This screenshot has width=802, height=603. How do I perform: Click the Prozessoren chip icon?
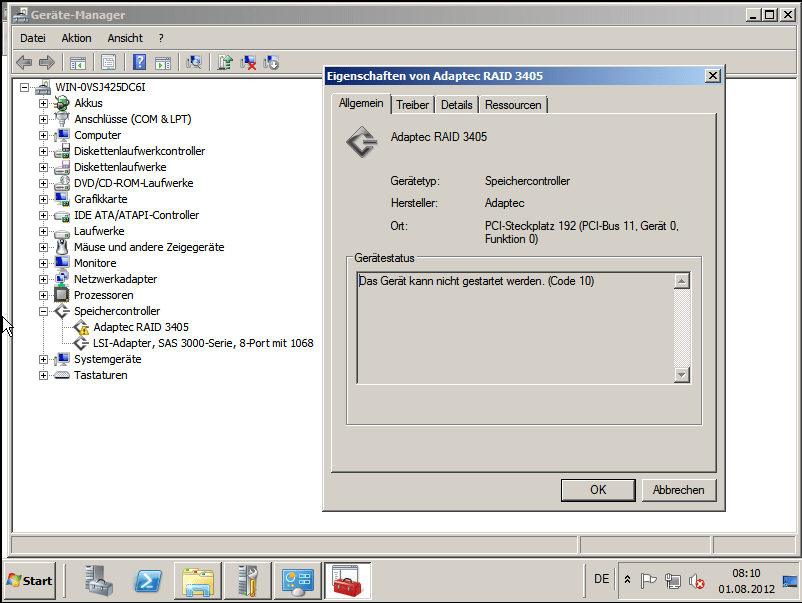pyautogui.click(x=62, y=295)
